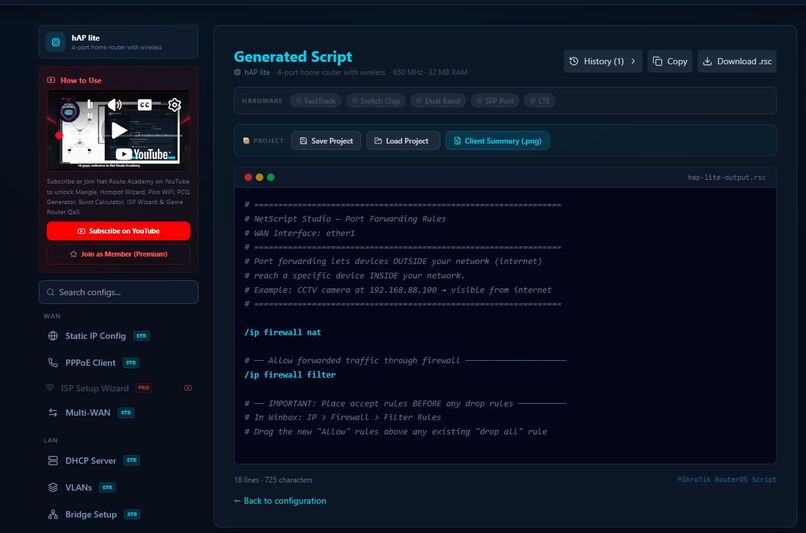Expand the History chevron arrow
This screenshot has width=806, height=533.
(633, 61)
